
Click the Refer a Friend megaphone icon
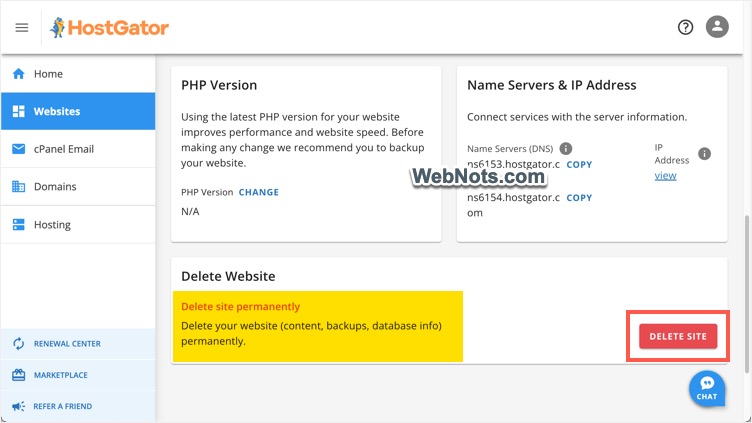[19, 406]
